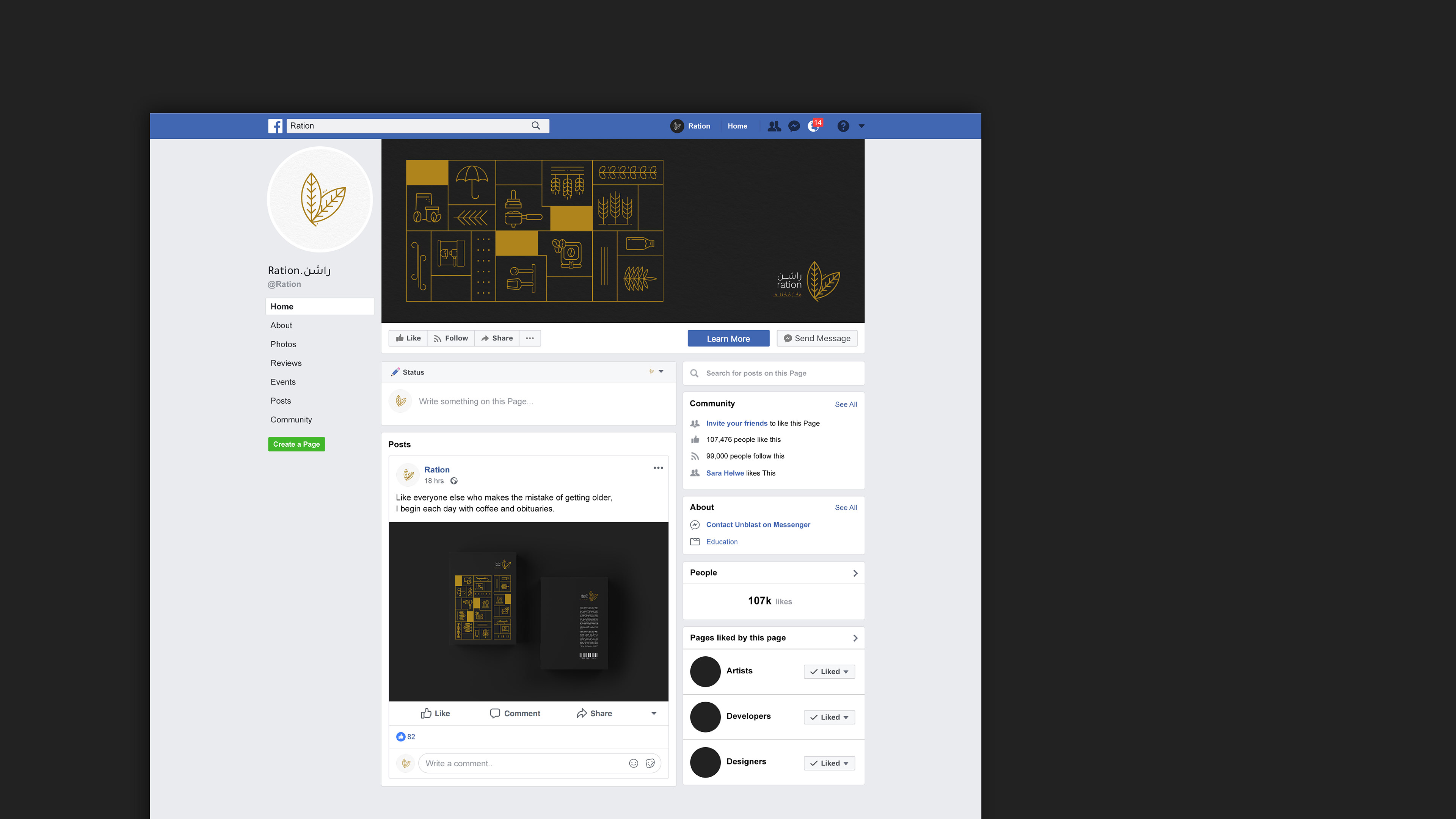Screen dimensions: 1456x819
Task: Click the Facebook logo icon
Action: coord(275,126)
